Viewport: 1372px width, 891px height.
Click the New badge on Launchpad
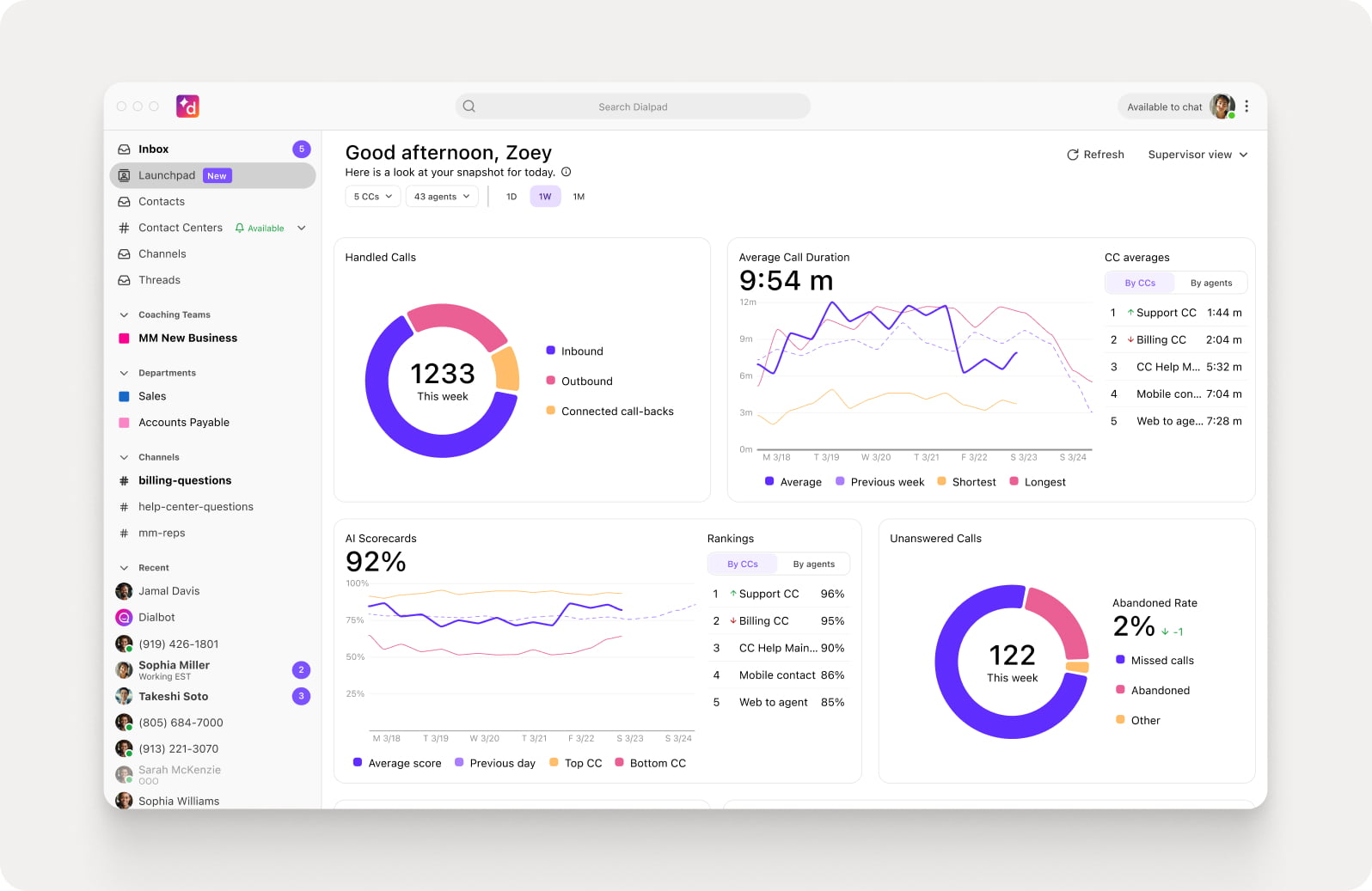217,175
